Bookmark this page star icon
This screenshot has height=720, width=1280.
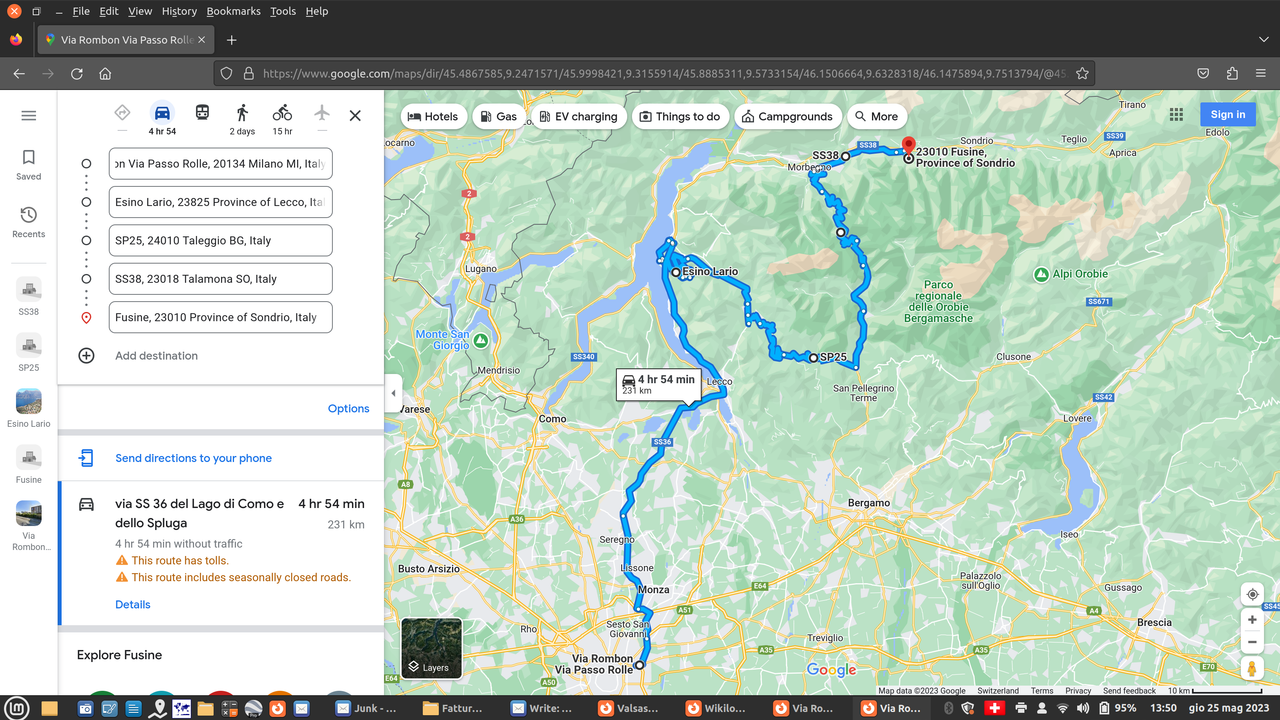1082,73
